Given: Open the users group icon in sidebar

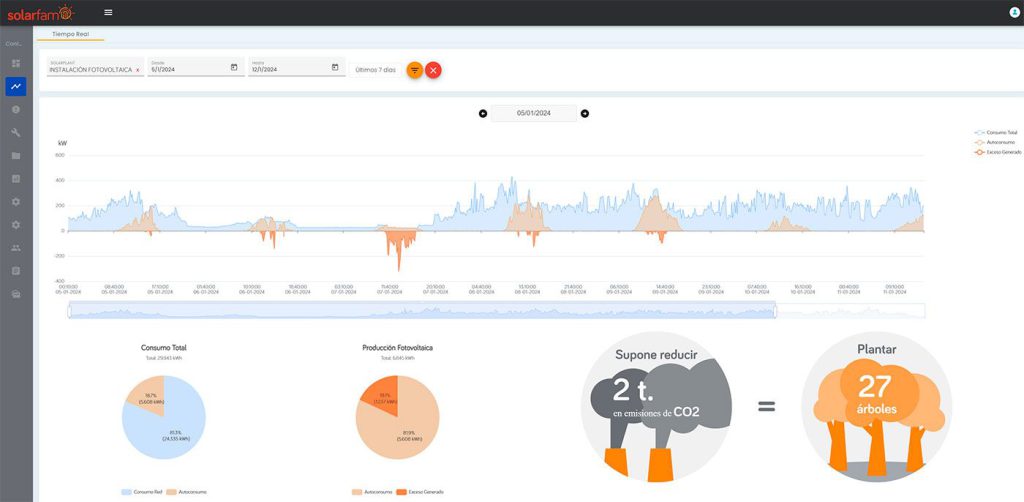Looking at the screenshot, I should (x=16, y=247).
